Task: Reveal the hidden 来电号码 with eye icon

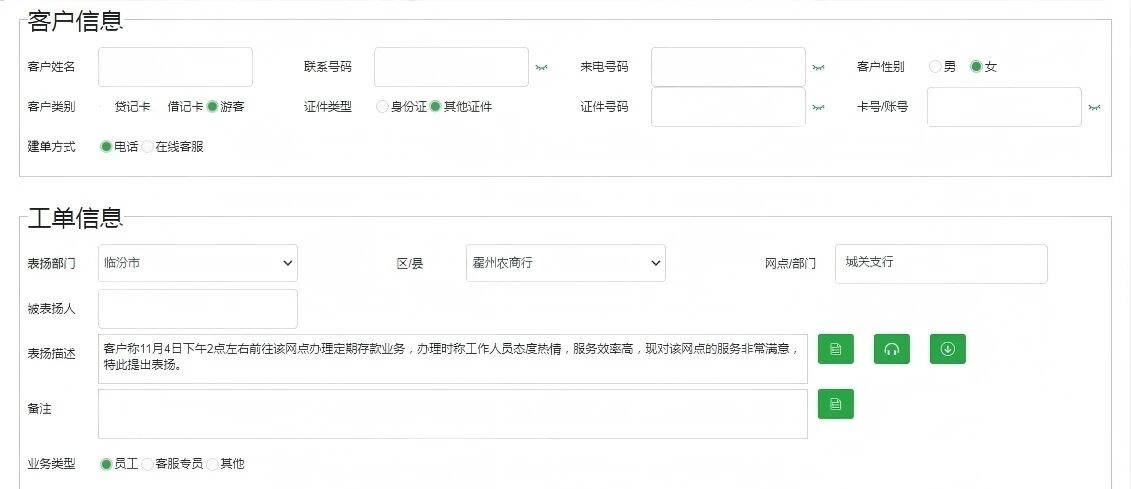Action: point(818,68)
